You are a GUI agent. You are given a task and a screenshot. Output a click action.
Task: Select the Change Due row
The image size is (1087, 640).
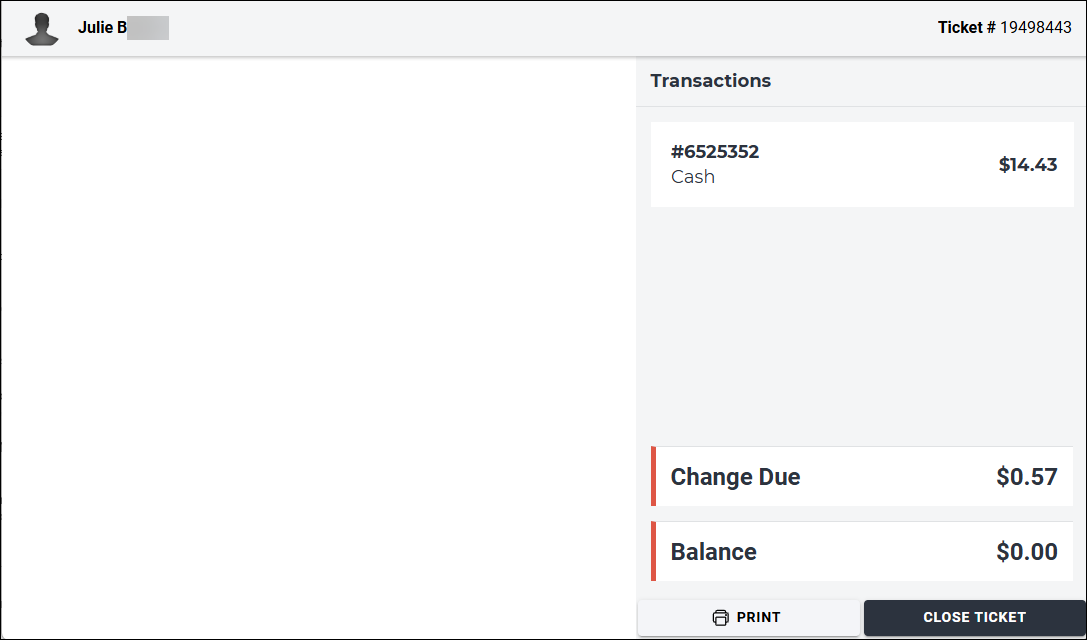tap(862, 476)
